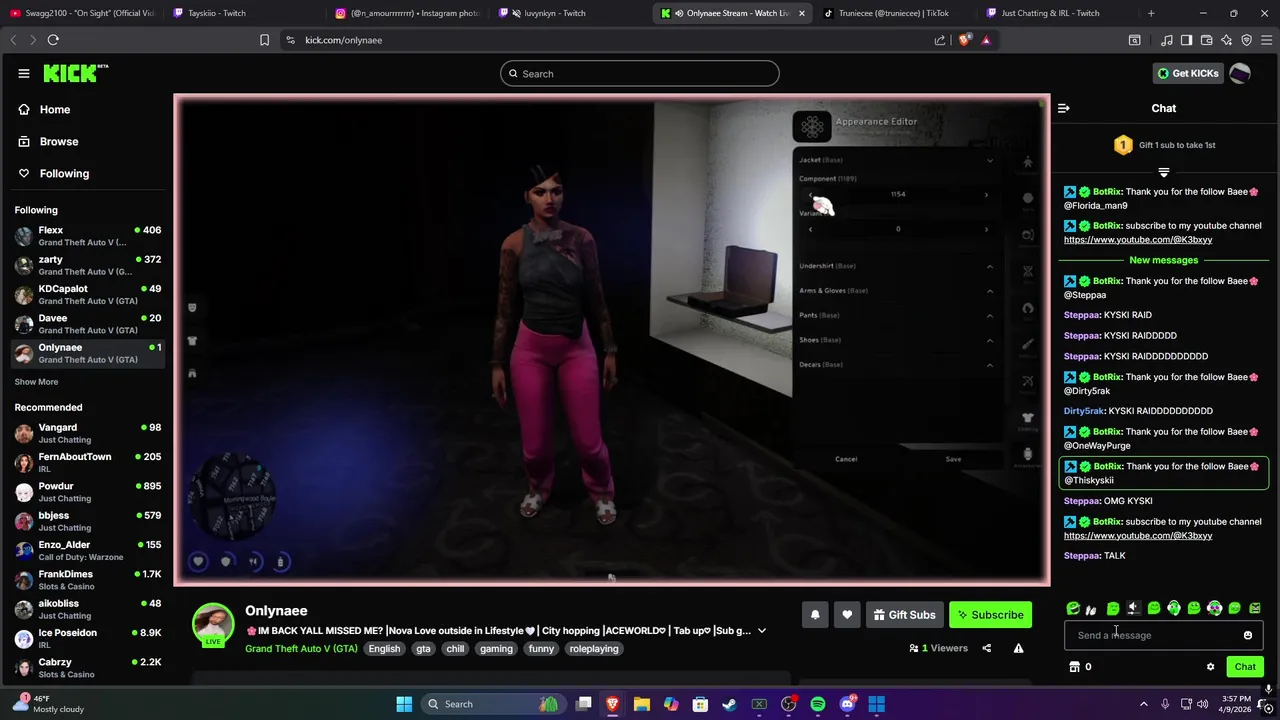Pick the laughing green emote
This screenshot has width=1280, height=720.
coord(1073,608)
